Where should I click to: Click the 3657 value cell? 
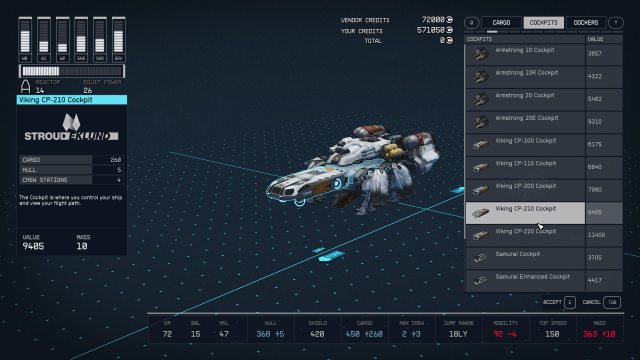604,54
